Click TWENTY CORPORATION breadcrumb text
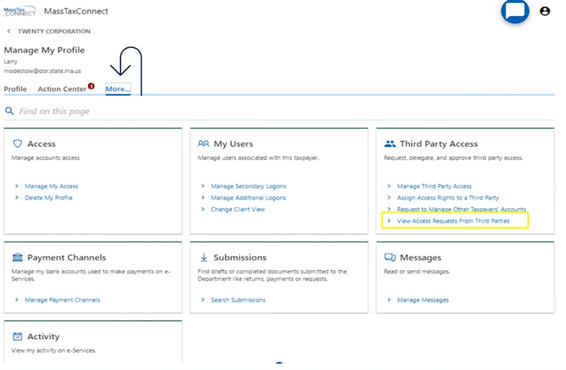The image size is (566, 370). point(54,31)
